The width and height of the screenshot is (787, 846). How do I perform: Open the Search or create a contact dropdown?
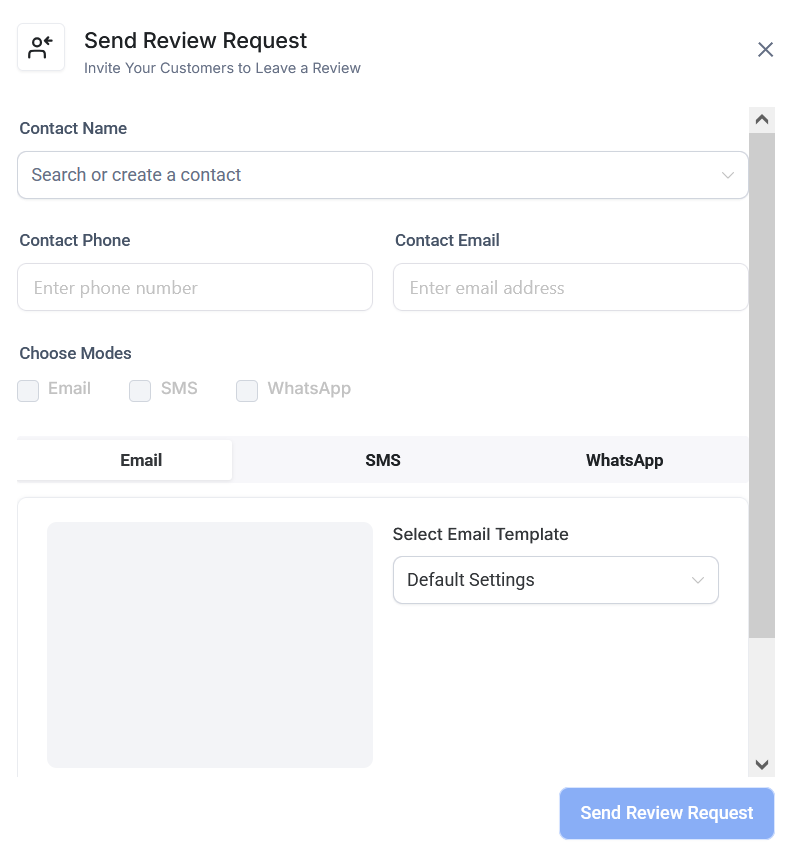pos(370,175)
